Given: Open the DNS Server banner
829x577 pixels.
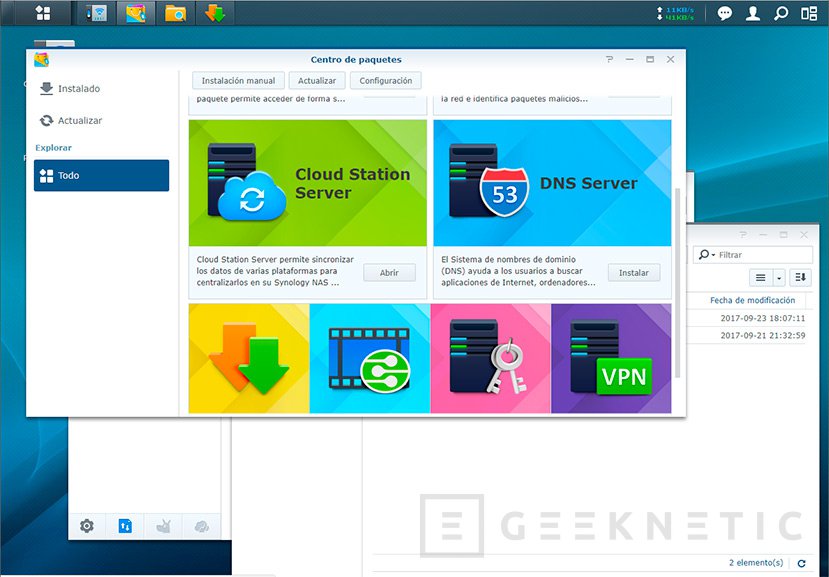Looking at the screenshot, I should (x=552, y=183).
